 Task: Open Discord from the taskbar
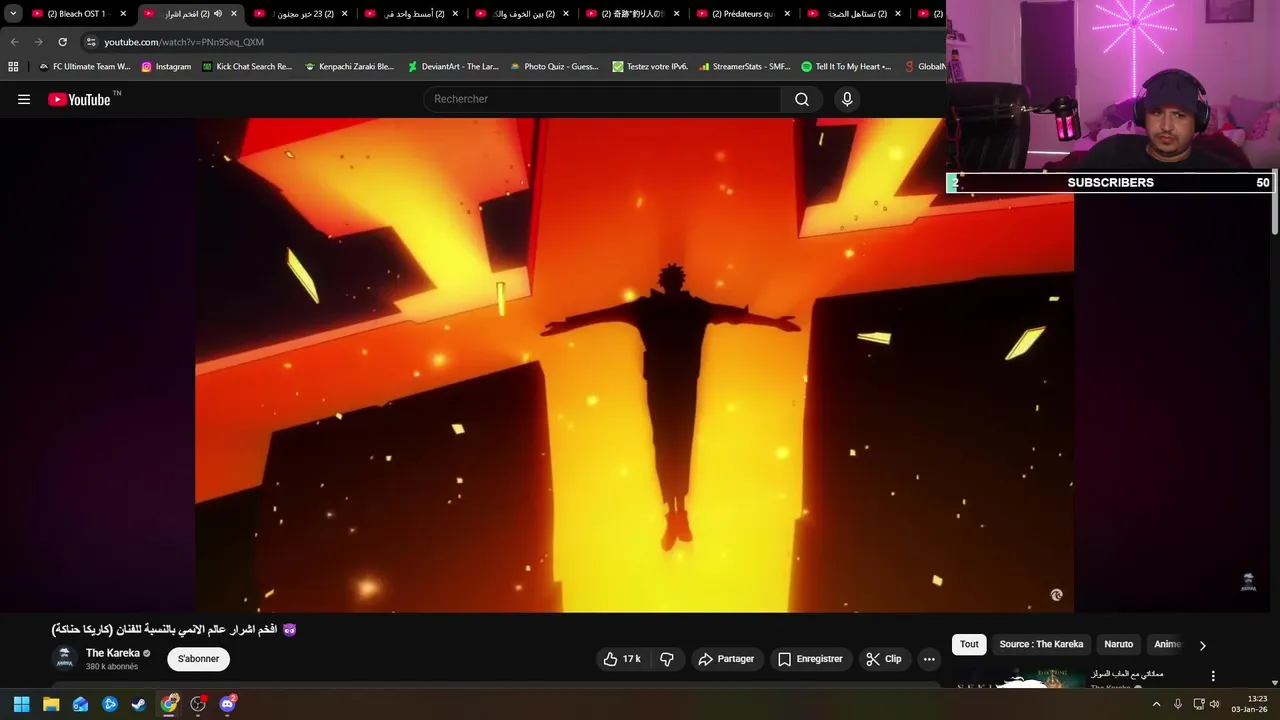pyautogui.click(x=228, y=704)
